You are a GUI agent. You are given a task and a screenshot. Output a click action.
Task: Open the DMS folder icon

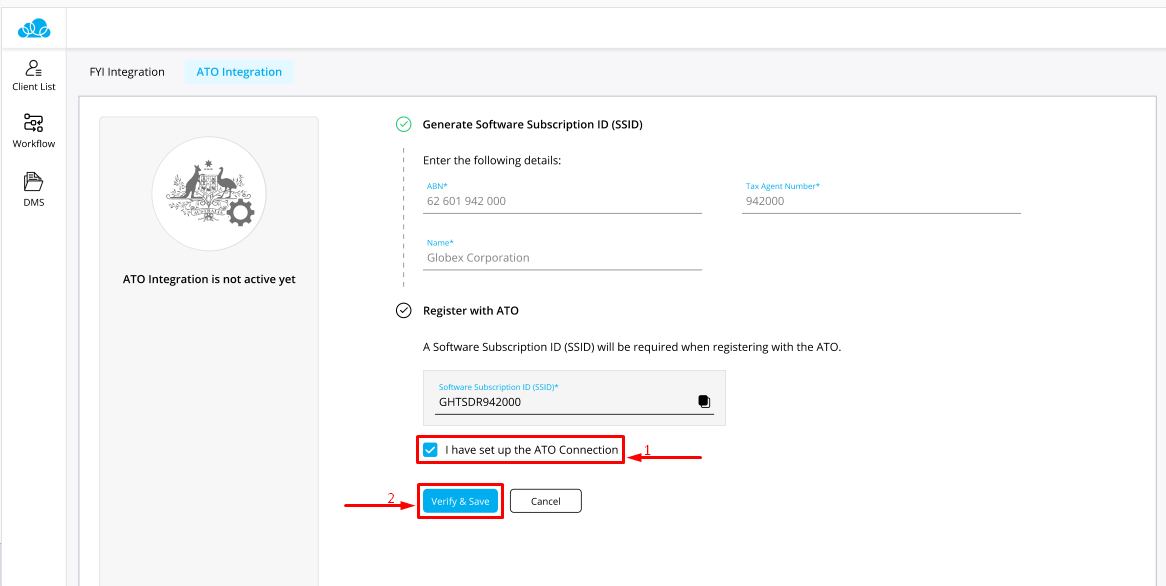point(33,181)
